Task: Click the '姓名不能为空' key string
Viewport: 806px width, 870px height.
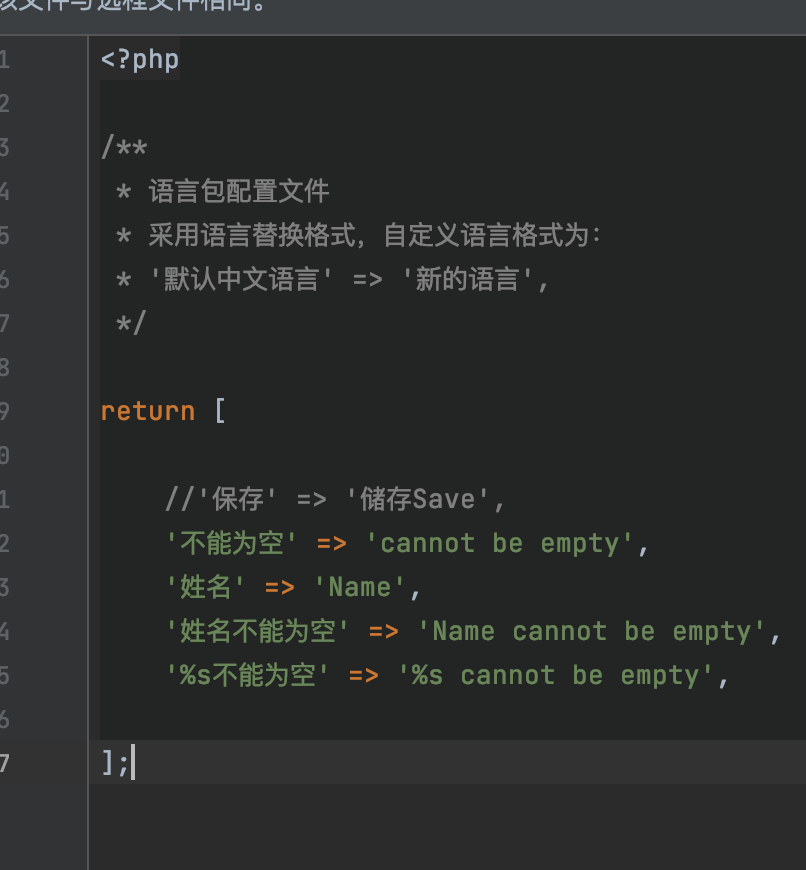Action: 257,631
